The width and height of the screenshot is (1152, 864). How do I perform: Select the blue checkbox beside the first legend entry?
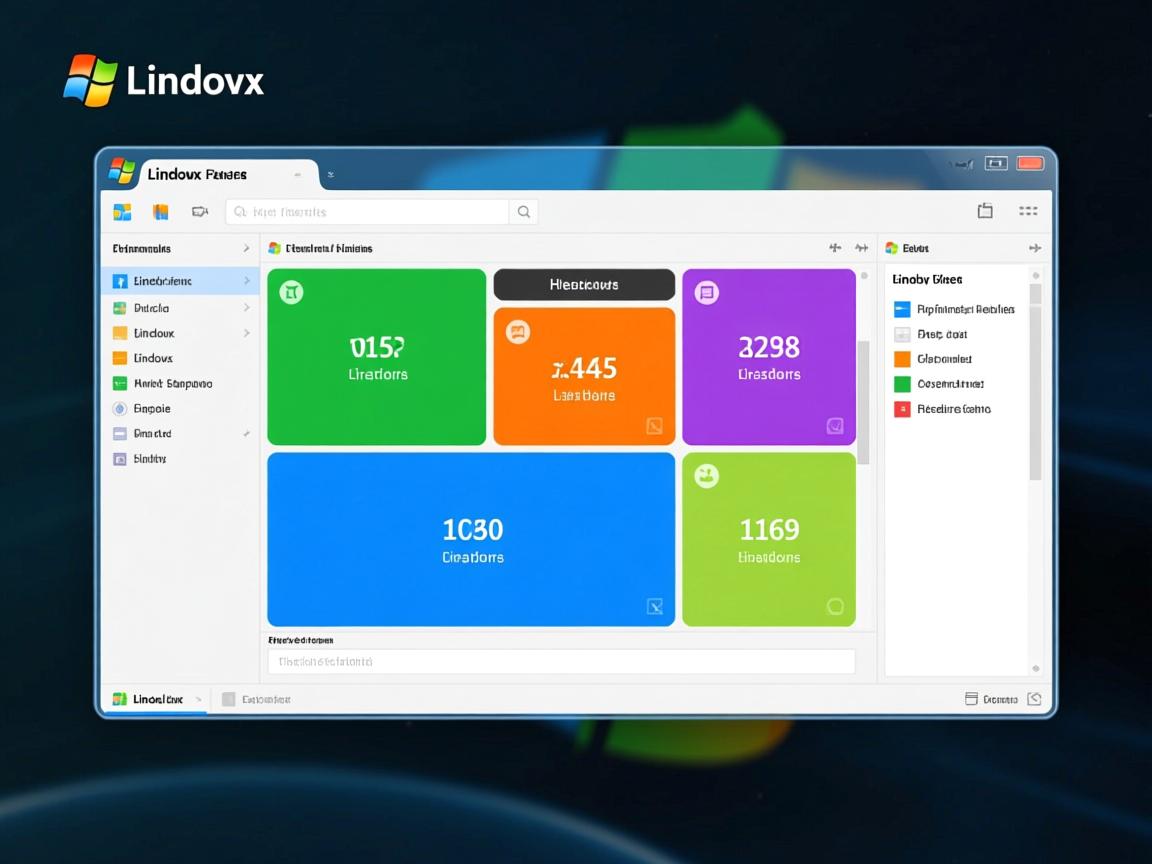900,309
